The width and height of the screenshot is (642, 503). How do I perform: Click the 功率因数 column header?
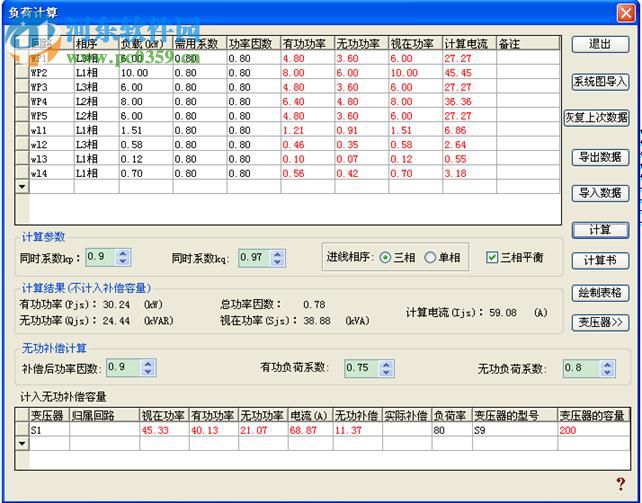click(254, 43)
